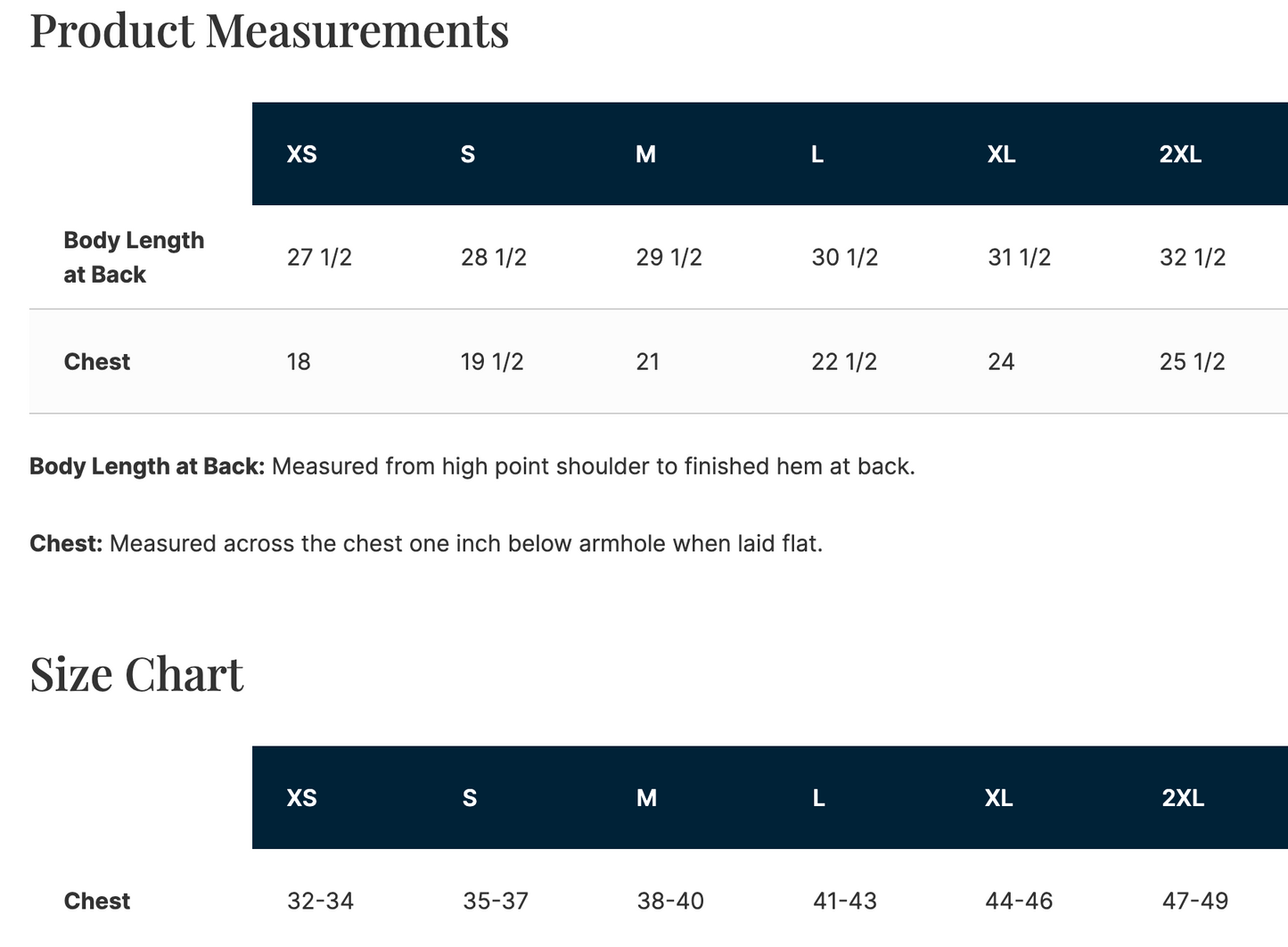
Task: Click the Body Length at Back definition text
Action: point(472,466)
